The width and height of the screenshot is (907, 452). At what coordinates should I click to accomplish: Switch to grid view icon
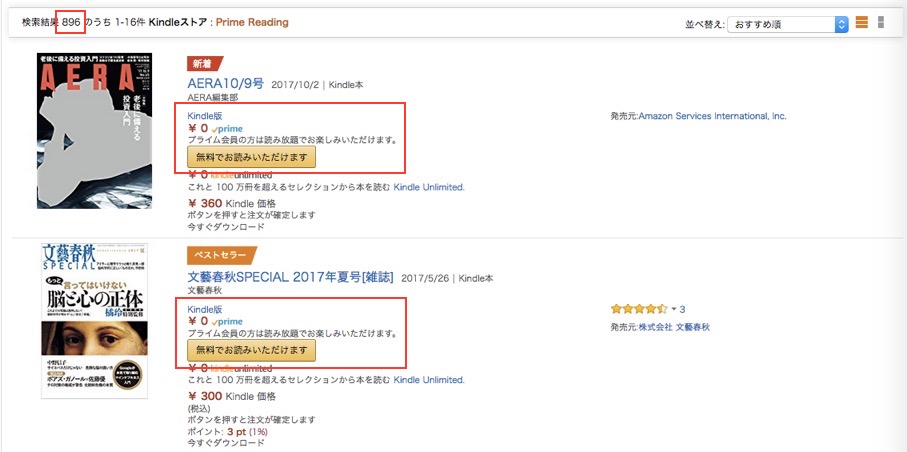pos(881,23)
